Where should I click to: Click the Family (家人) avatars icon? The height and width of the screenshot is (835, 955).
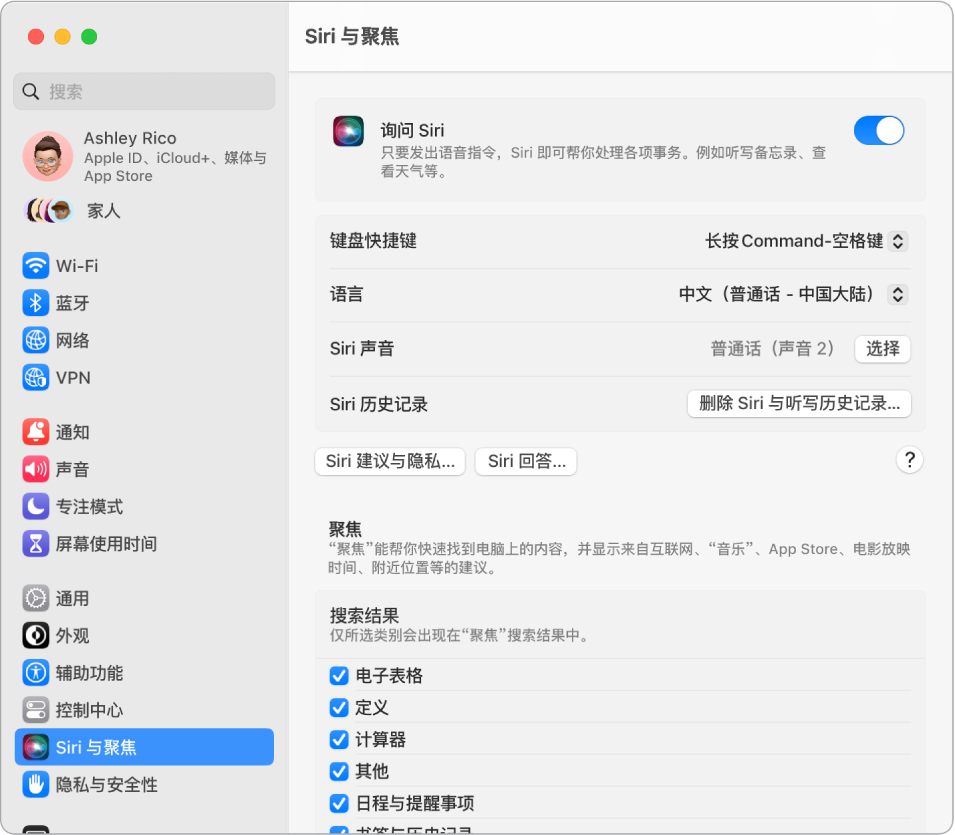[49, 211]
